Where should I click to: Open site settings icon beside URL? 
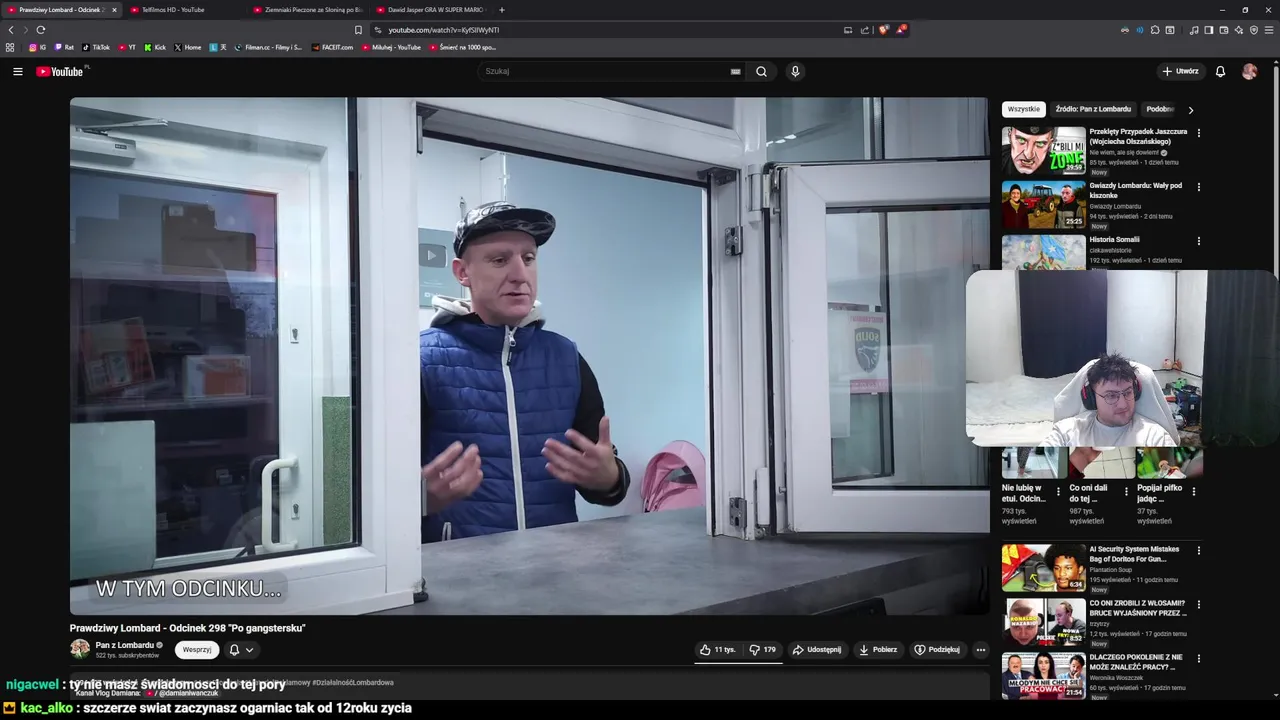tap(378, 30)
